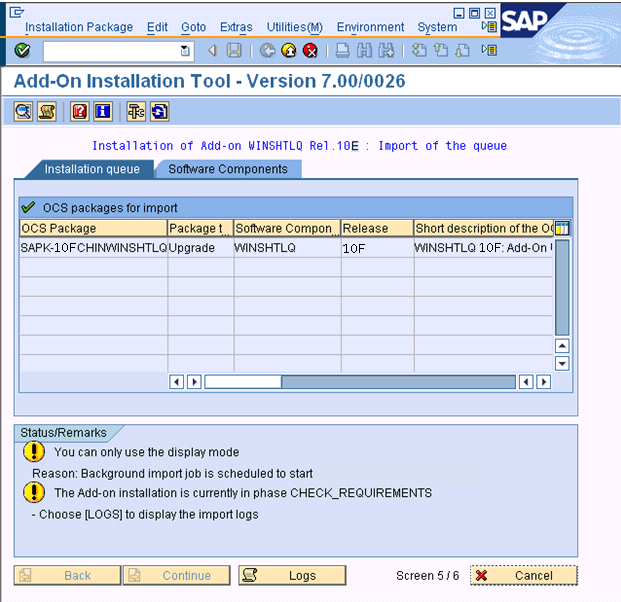Click the display magnifier icon in application toolbar
This screenshot has width=621, height=602.
tap(23, 112)
